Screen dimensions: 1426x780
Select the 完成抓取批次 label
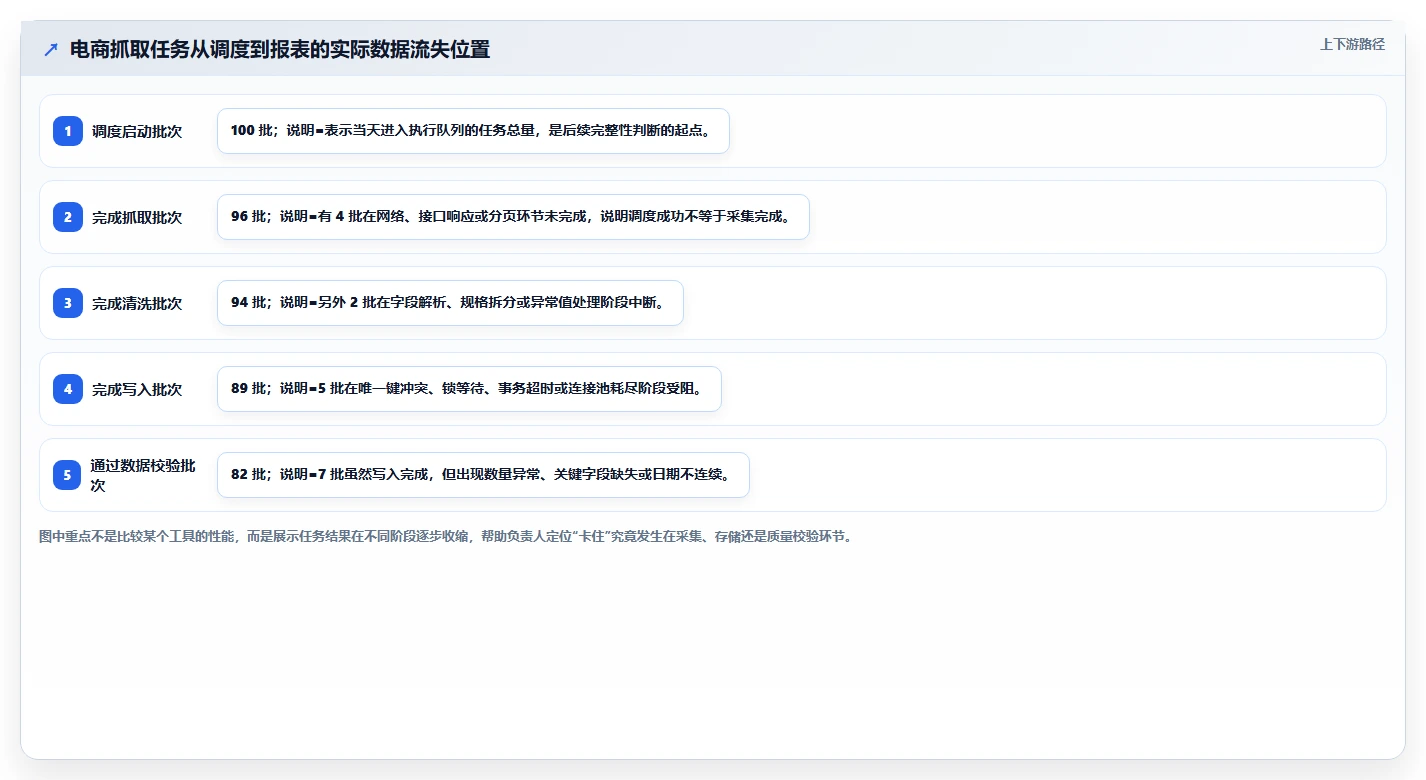(x=137, y=217)
